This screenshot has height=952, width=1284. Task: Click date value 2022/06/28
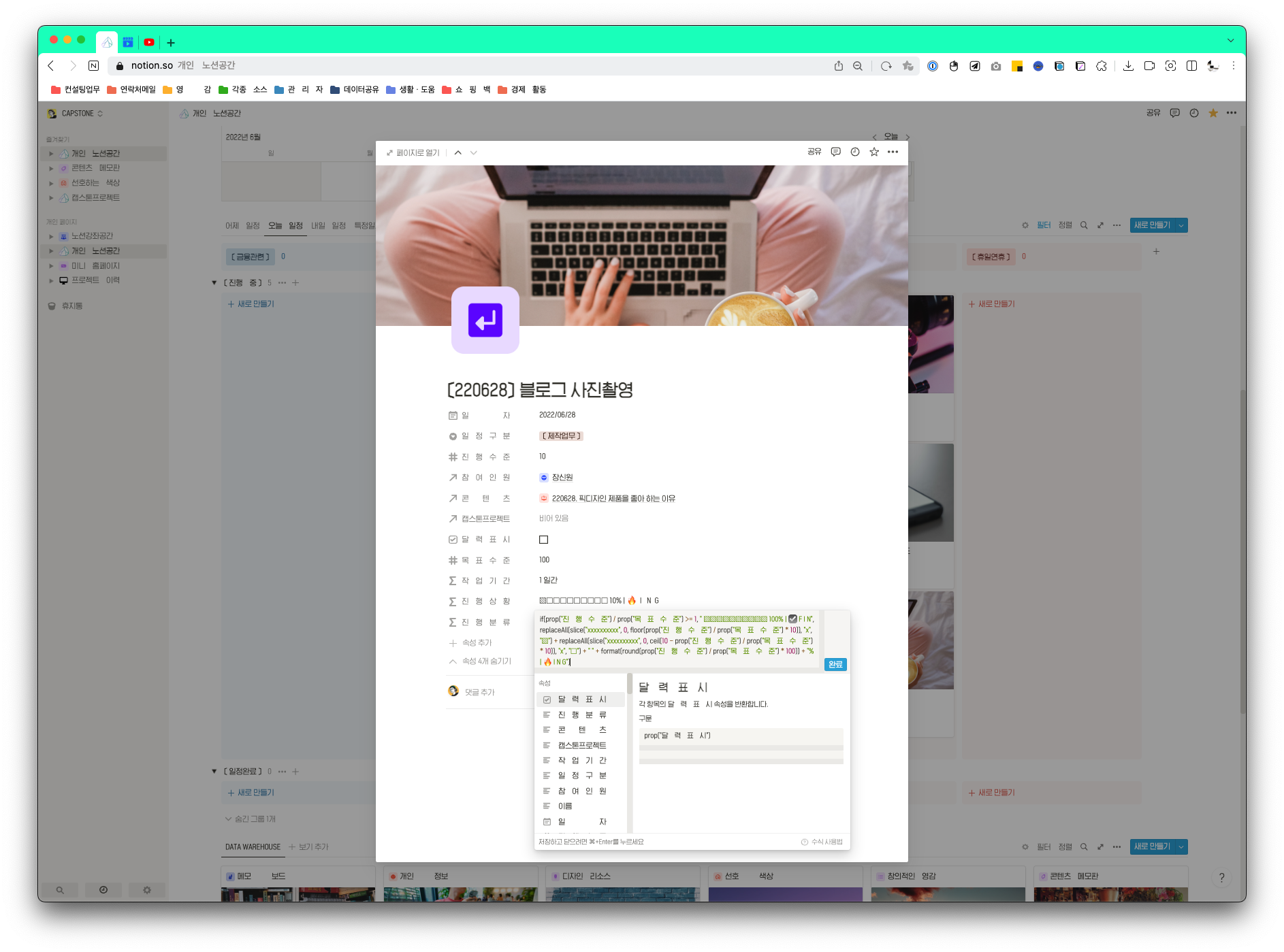(x=557, y=414)
